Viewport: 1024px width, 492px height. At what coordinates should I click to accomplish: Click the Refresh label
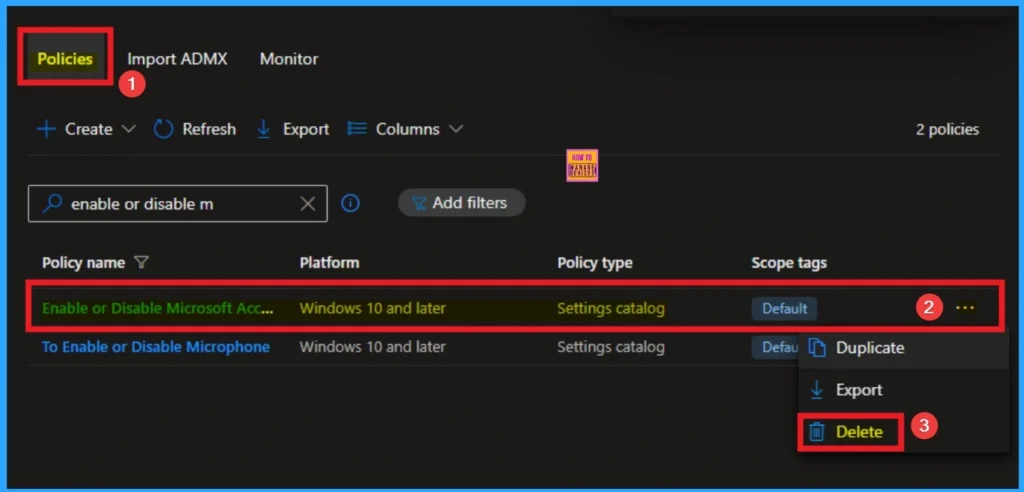pos(209,129)
